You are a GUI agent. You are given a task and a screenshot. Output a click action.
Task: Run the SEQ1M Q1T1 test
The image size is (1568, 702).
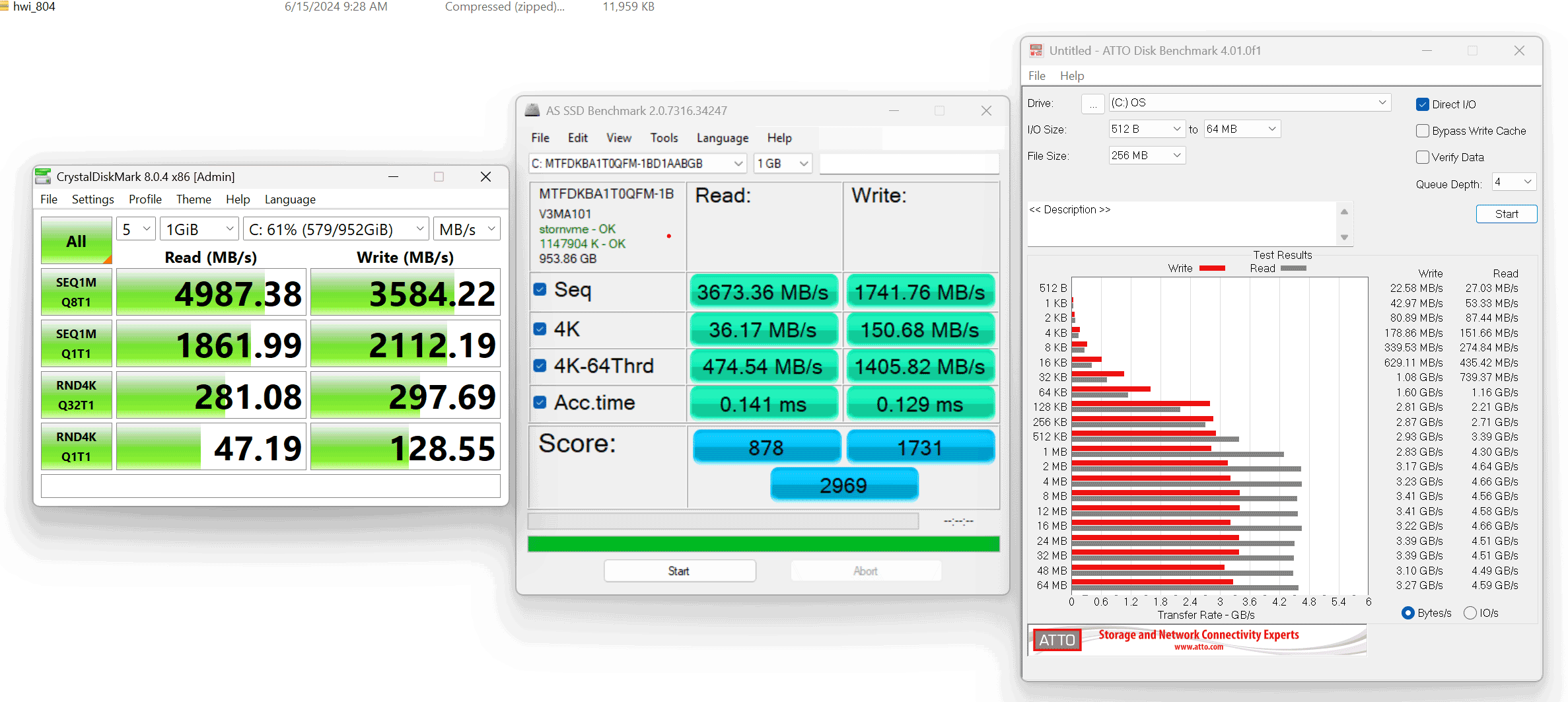click(x=77, y=343)
